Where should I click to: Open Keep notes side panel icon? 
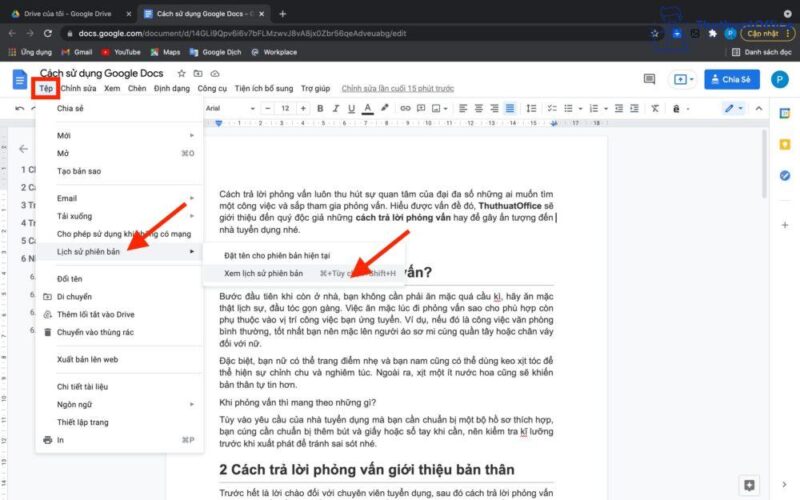785,145
